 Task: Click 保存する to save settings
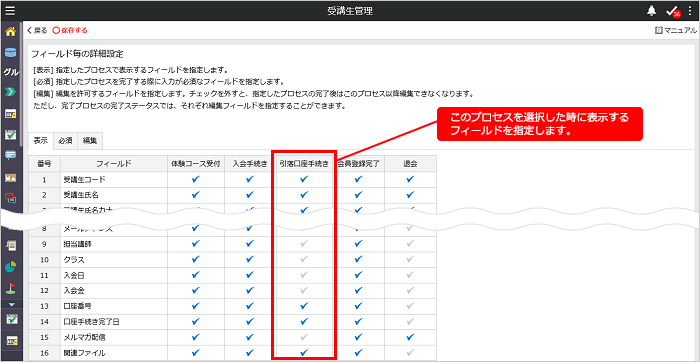[70, 30]
